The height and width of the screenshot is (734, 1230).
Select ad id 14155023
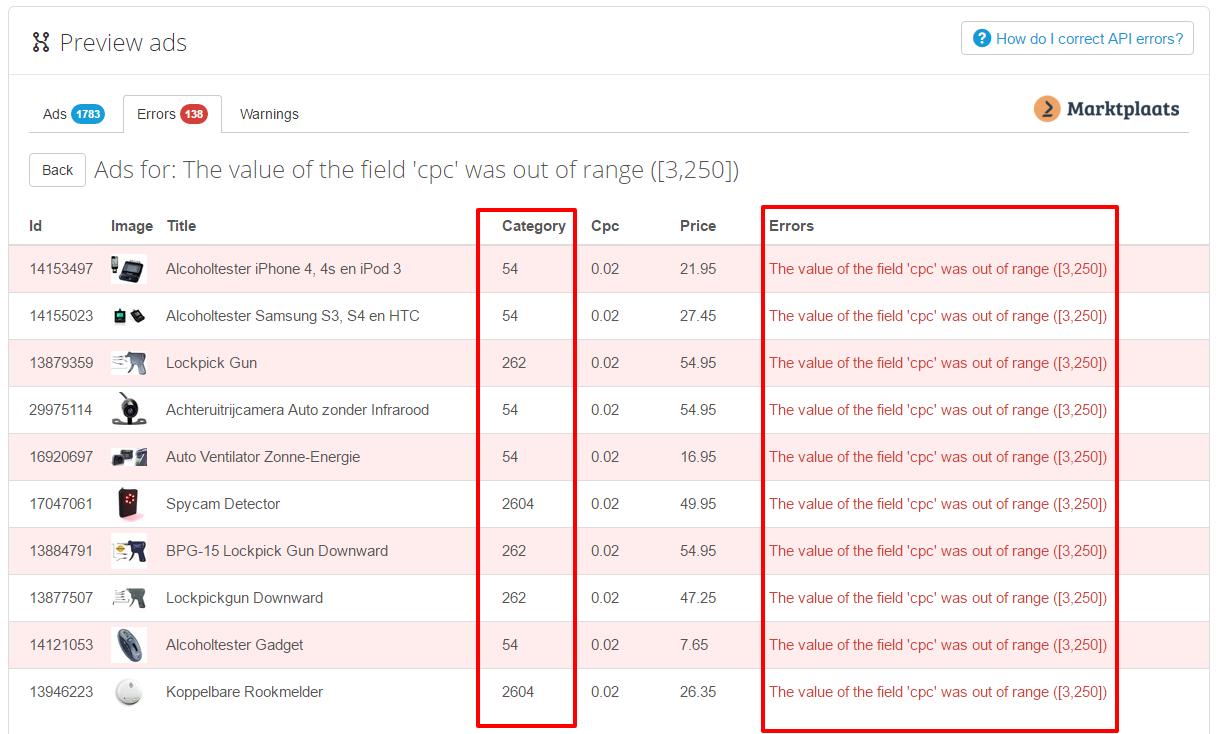(61, 316)
